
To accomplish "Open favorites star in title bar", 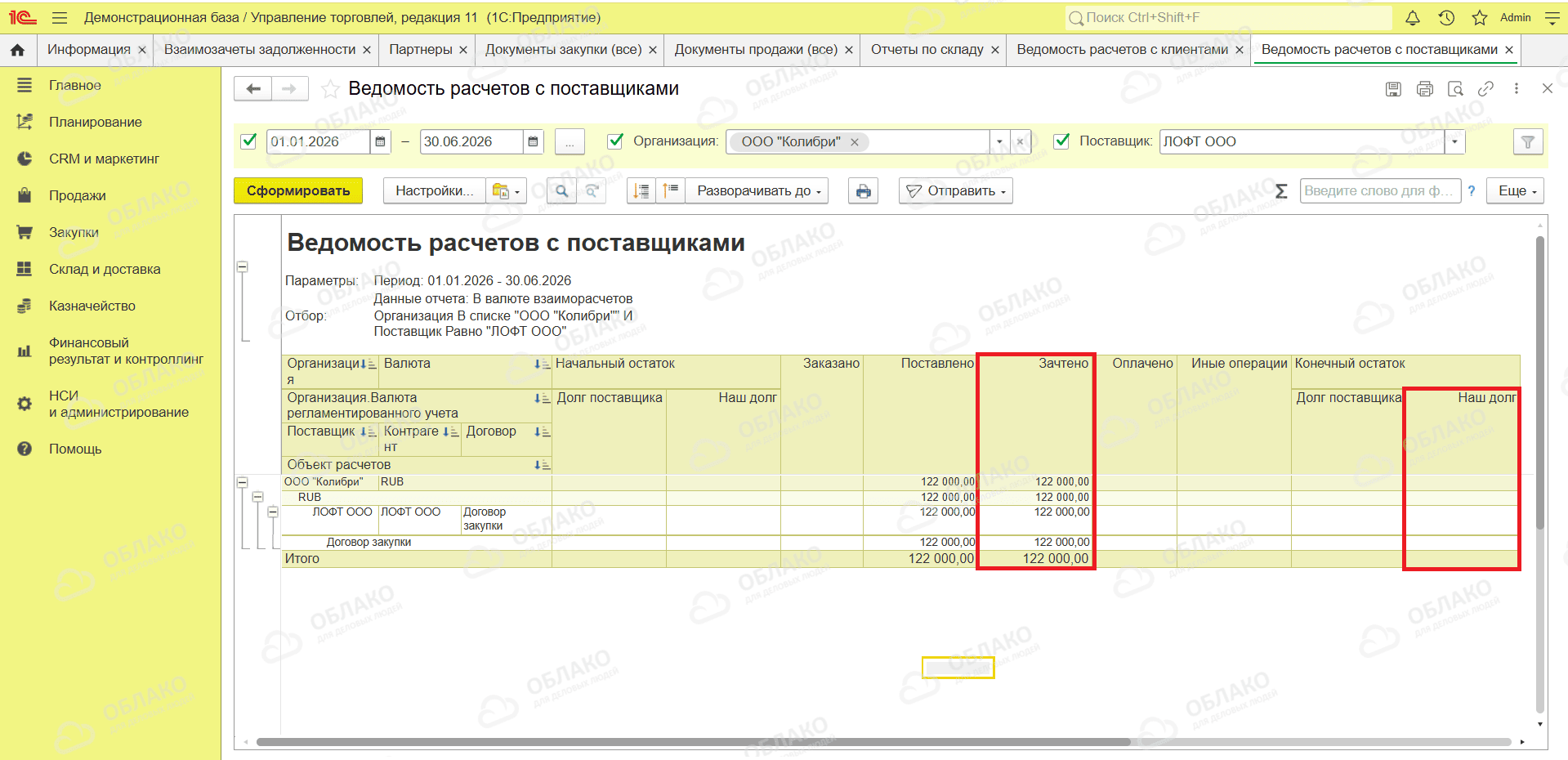I will [x=1480, y=18].
